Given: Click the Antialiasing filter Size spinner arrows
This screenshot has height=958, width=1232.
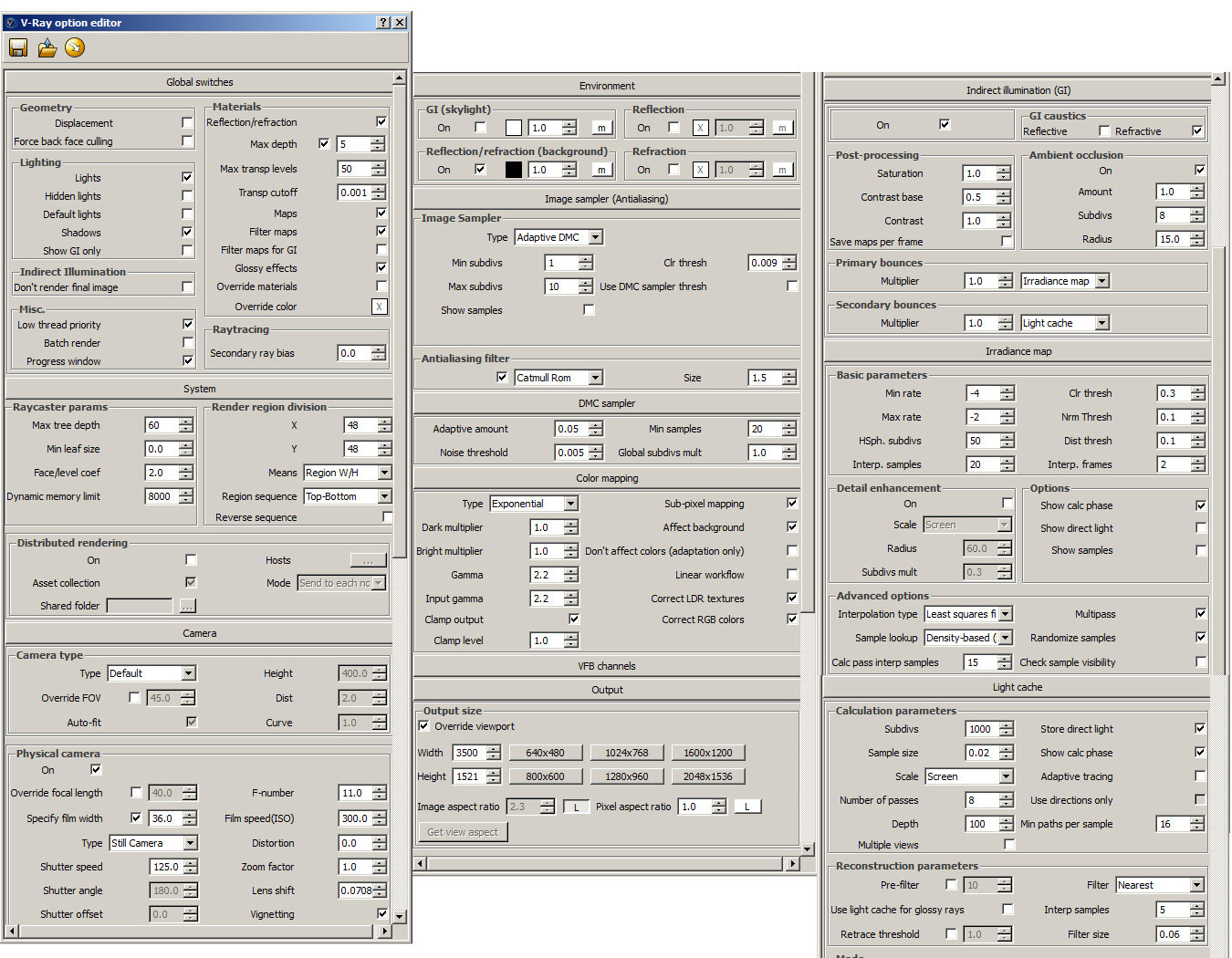Looking at the screenshot, I should (x=789, y=378).
